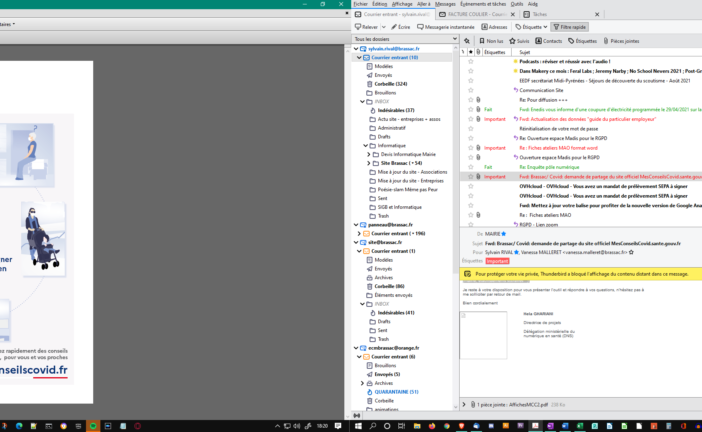Filter messages by Pièces jointes
This screenshot has height=432, width=702.
pyautogui.click(x=621, y=41)
